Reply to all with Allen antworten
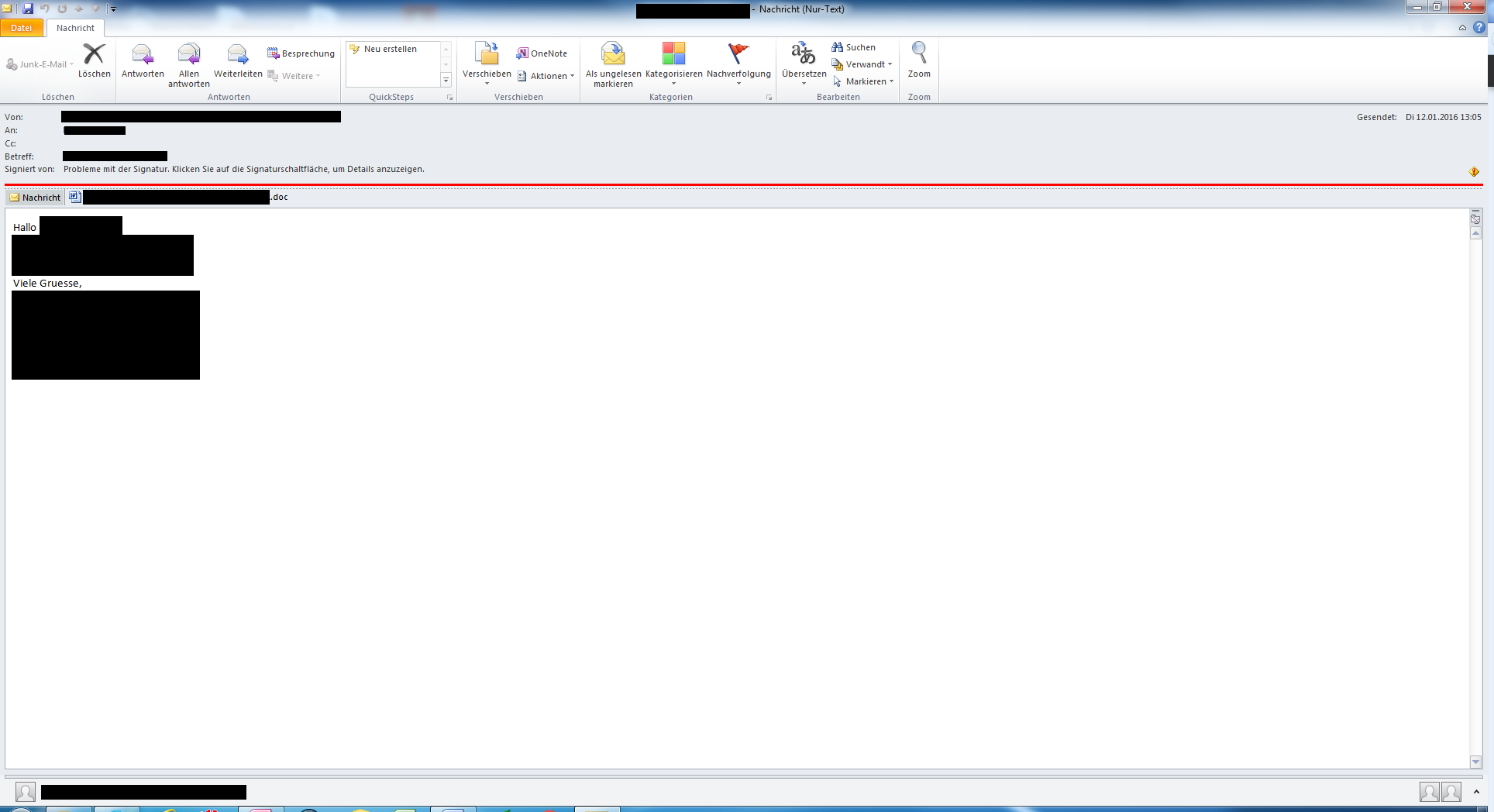 point(189,65)
